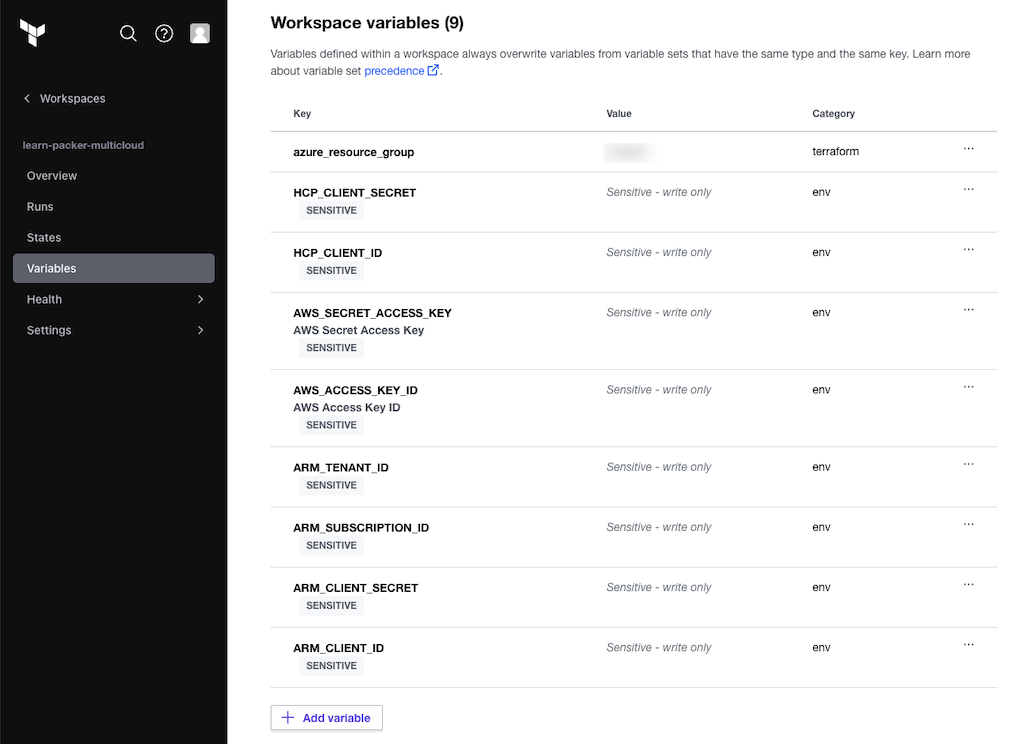Switch to the Runs section

(40, 207)
